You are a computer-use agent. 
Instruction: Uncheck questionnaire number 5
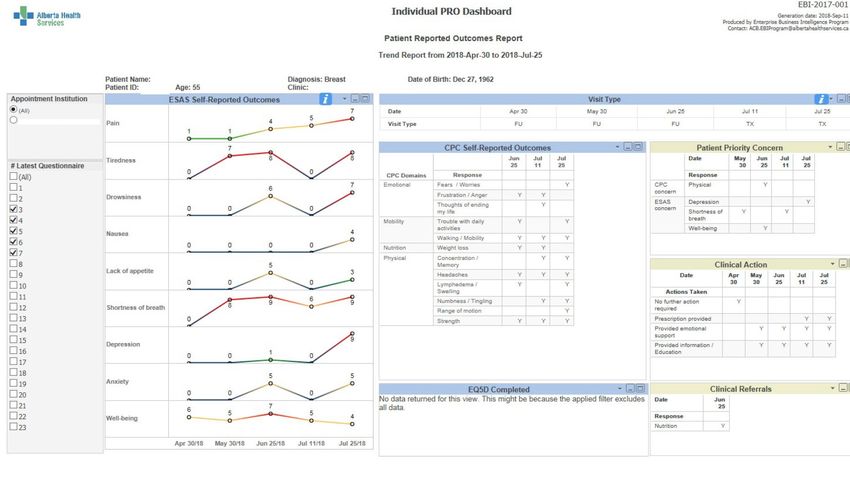click(14, 230)
